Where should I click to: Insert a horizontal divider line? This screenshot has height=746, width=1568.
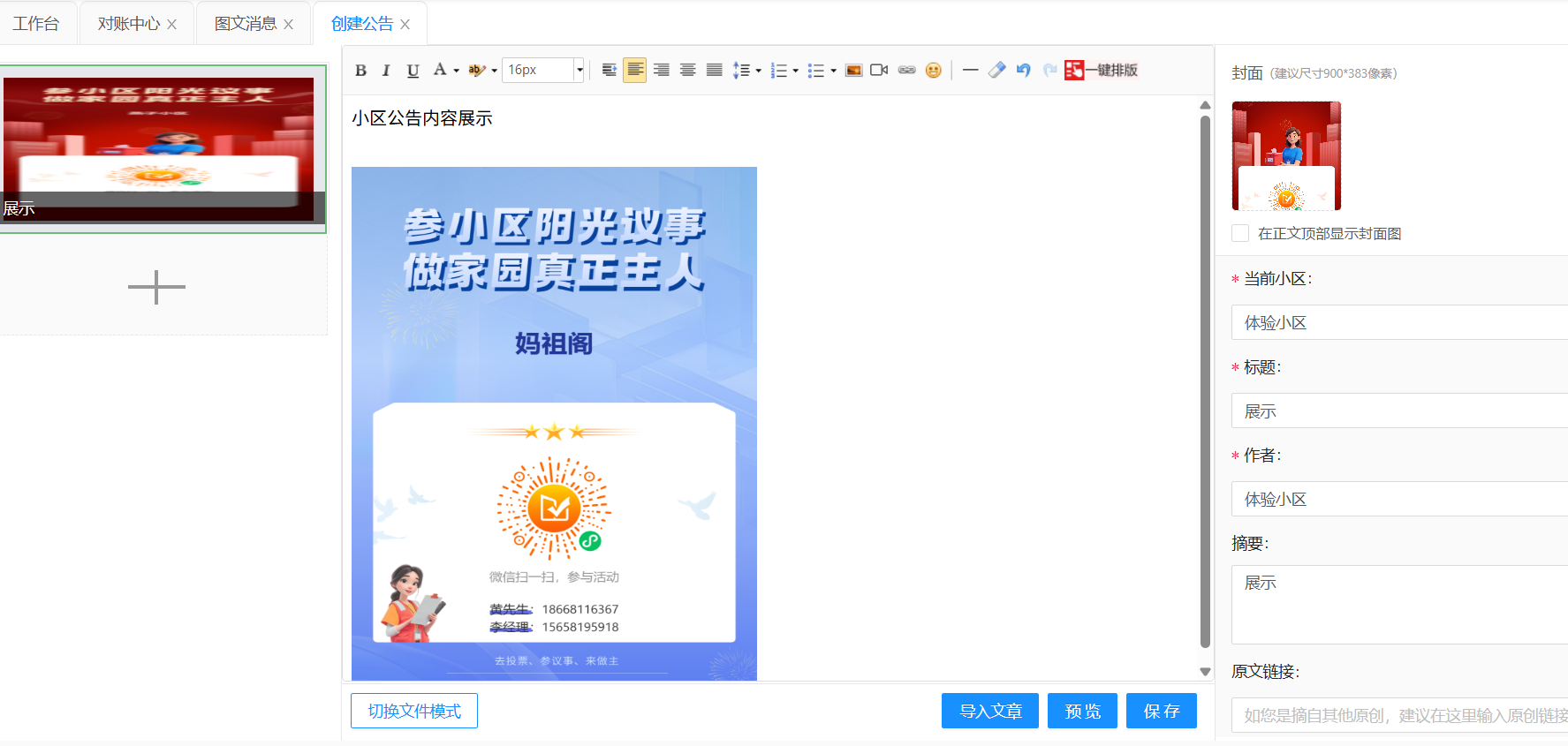coord(970,71)
